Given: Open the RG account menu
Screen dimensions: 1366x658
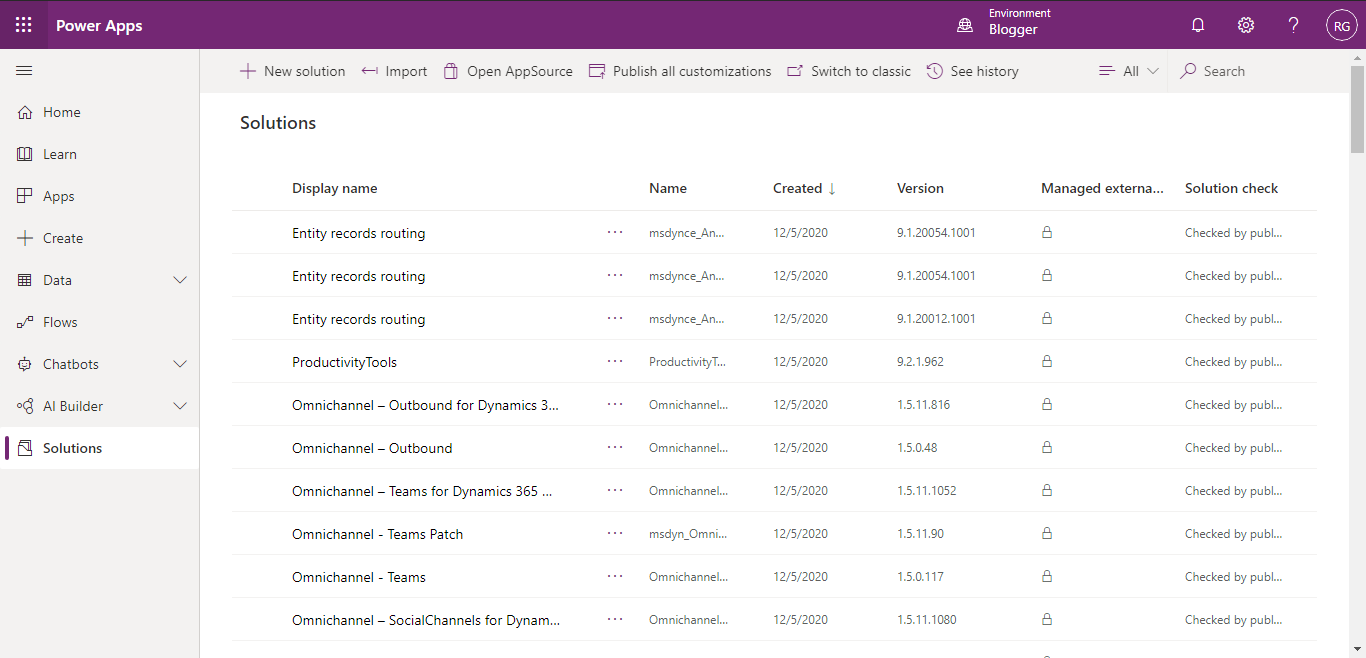Looking at the screenshot, I should [1341, 24].
